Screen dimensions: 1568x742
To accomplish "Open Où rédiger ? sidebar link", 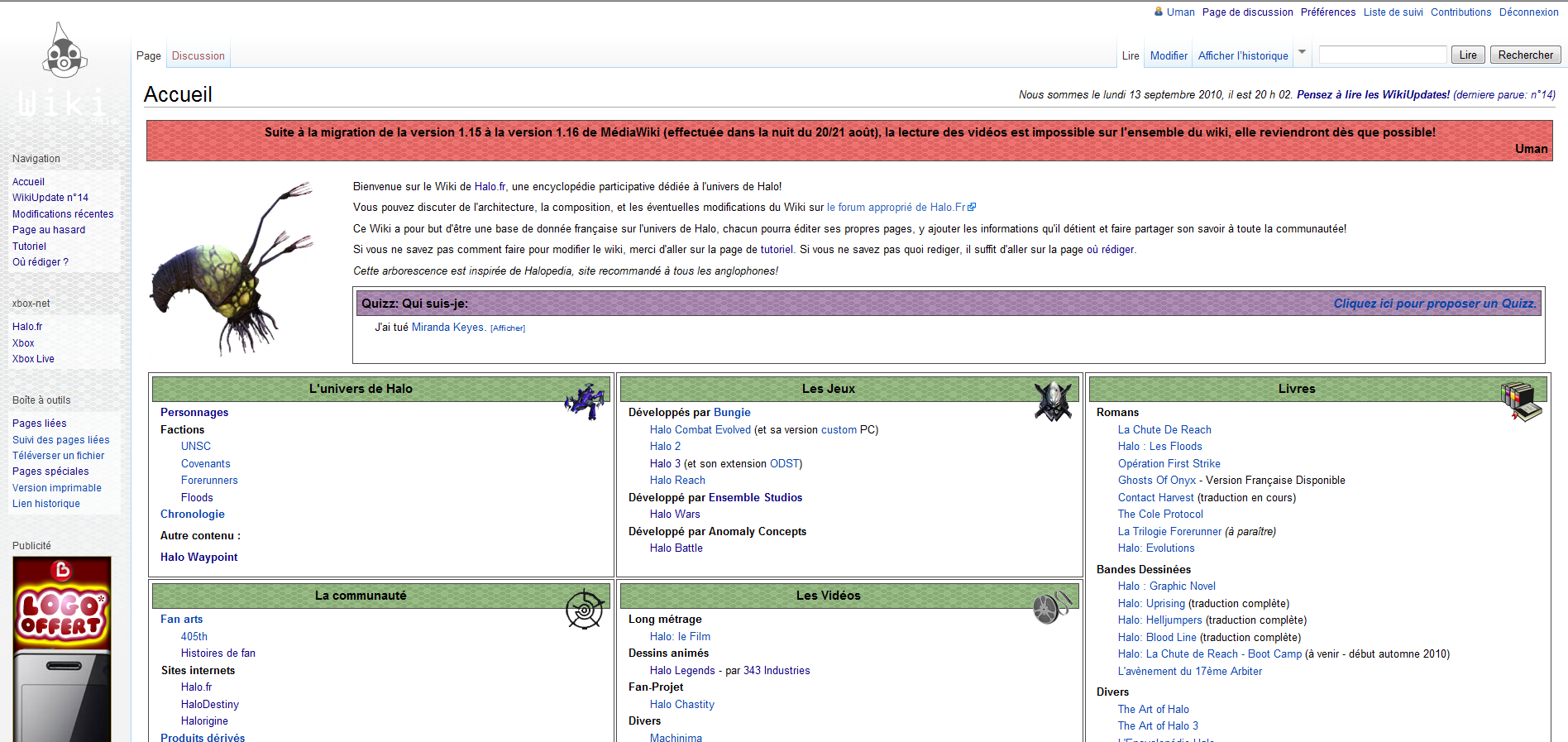I will [41, 262].
